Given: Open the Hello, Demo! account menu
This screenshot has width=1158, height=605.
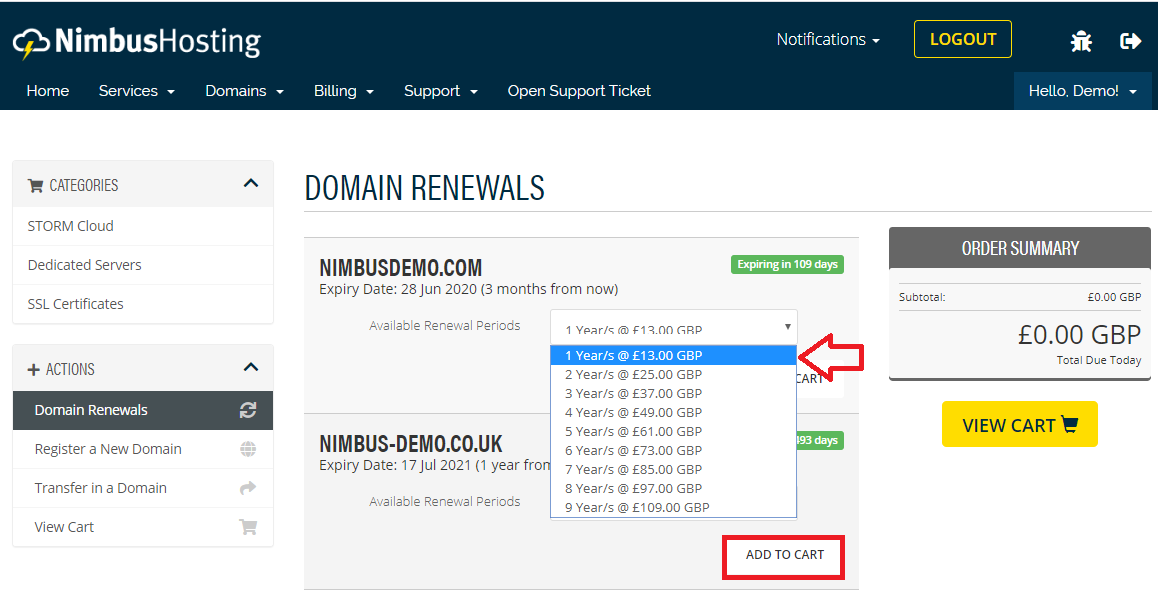Looking at the screenshot, I should 1083,91.
